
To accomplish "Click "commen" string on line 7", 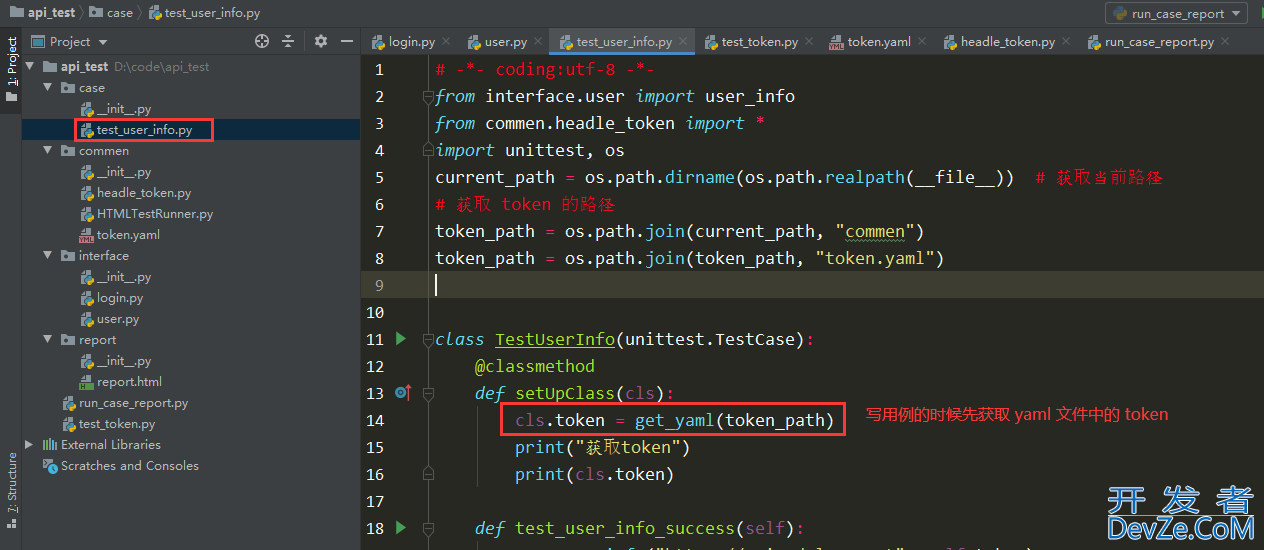I will [x=880, y=231].
